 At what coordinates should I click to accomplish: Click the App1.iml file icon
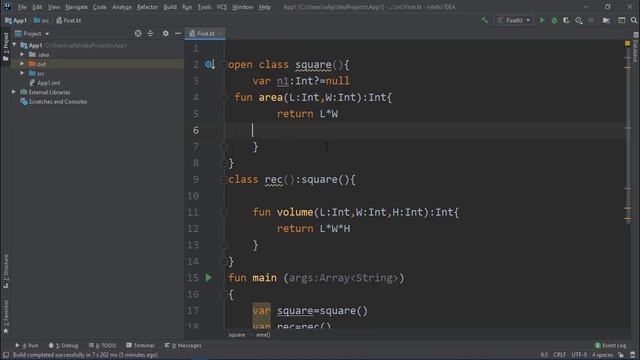32,83
